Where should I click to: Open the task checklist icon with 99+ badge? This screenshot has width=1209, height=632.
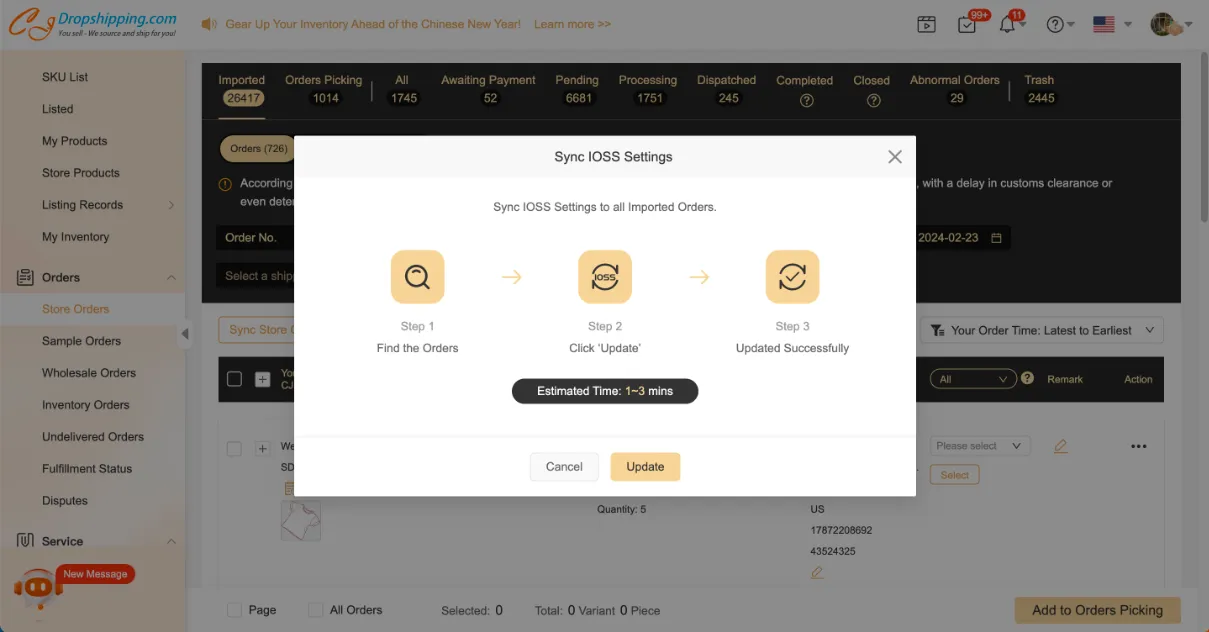(x=967, y=25)
